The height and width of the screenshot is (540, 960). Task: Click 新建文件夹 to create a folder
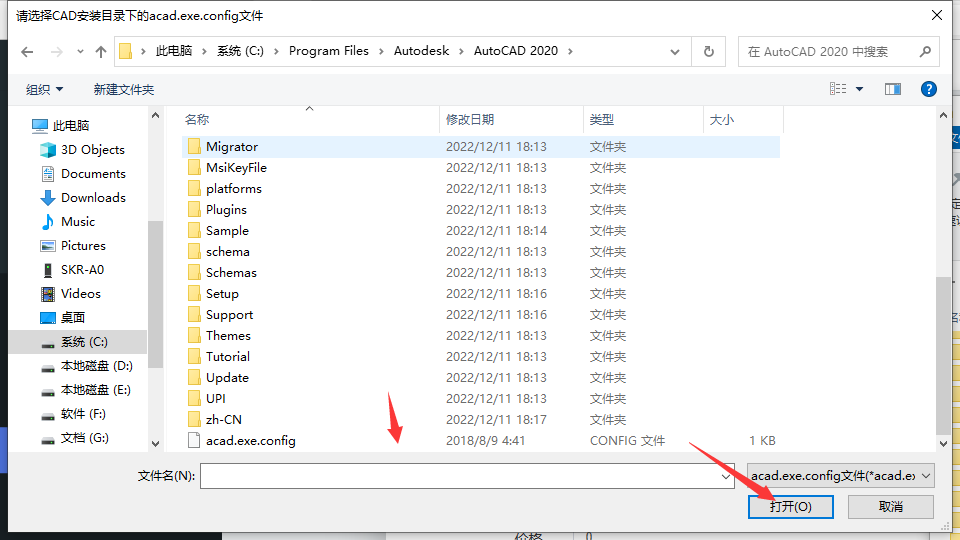pos(124,90)
